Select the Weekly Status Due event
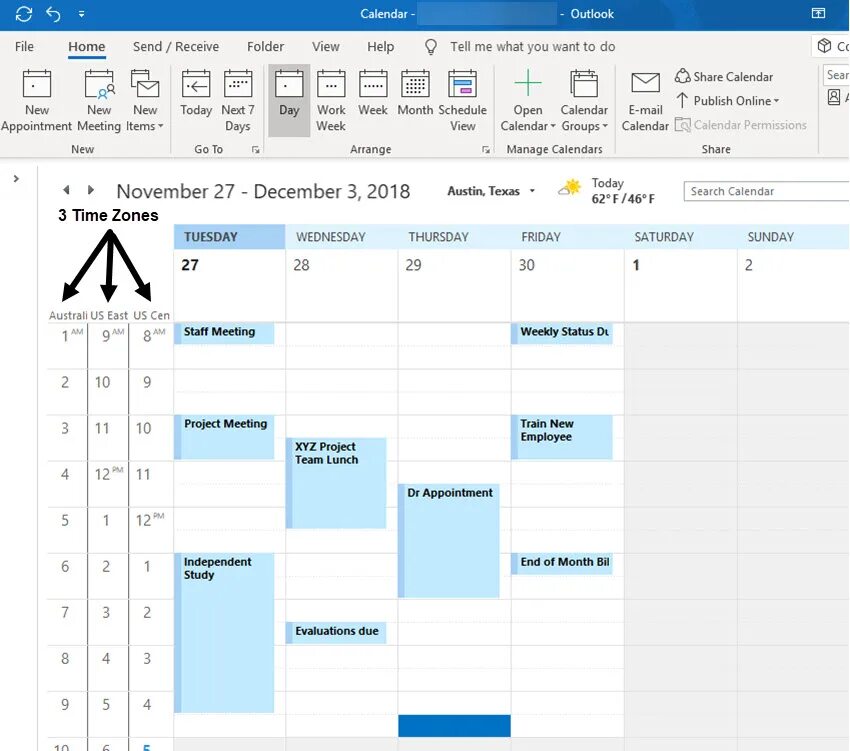This screenshot has width=850, height=751. pos(562,333)
